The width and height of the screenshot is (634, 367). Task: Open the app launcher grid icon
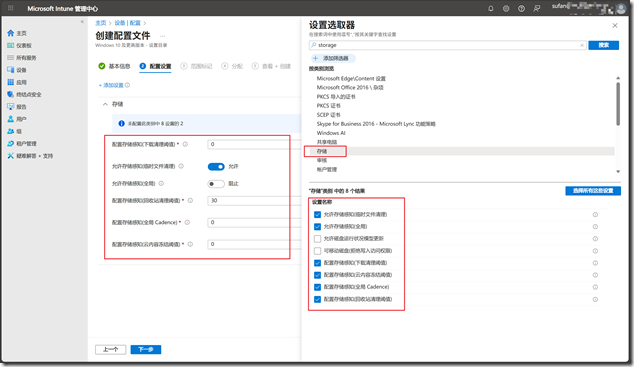click(11, 8)
